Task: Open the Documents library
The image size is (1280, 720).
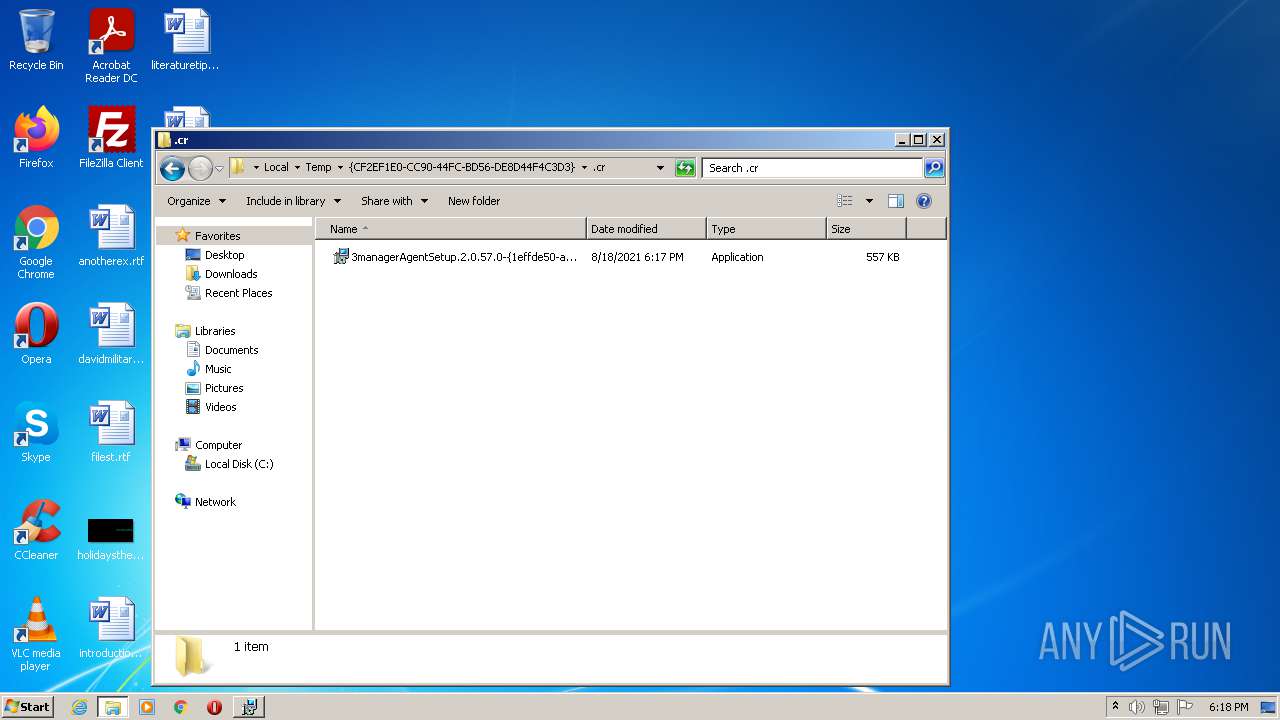Action: pyautogui.click(x=231, y=350)
